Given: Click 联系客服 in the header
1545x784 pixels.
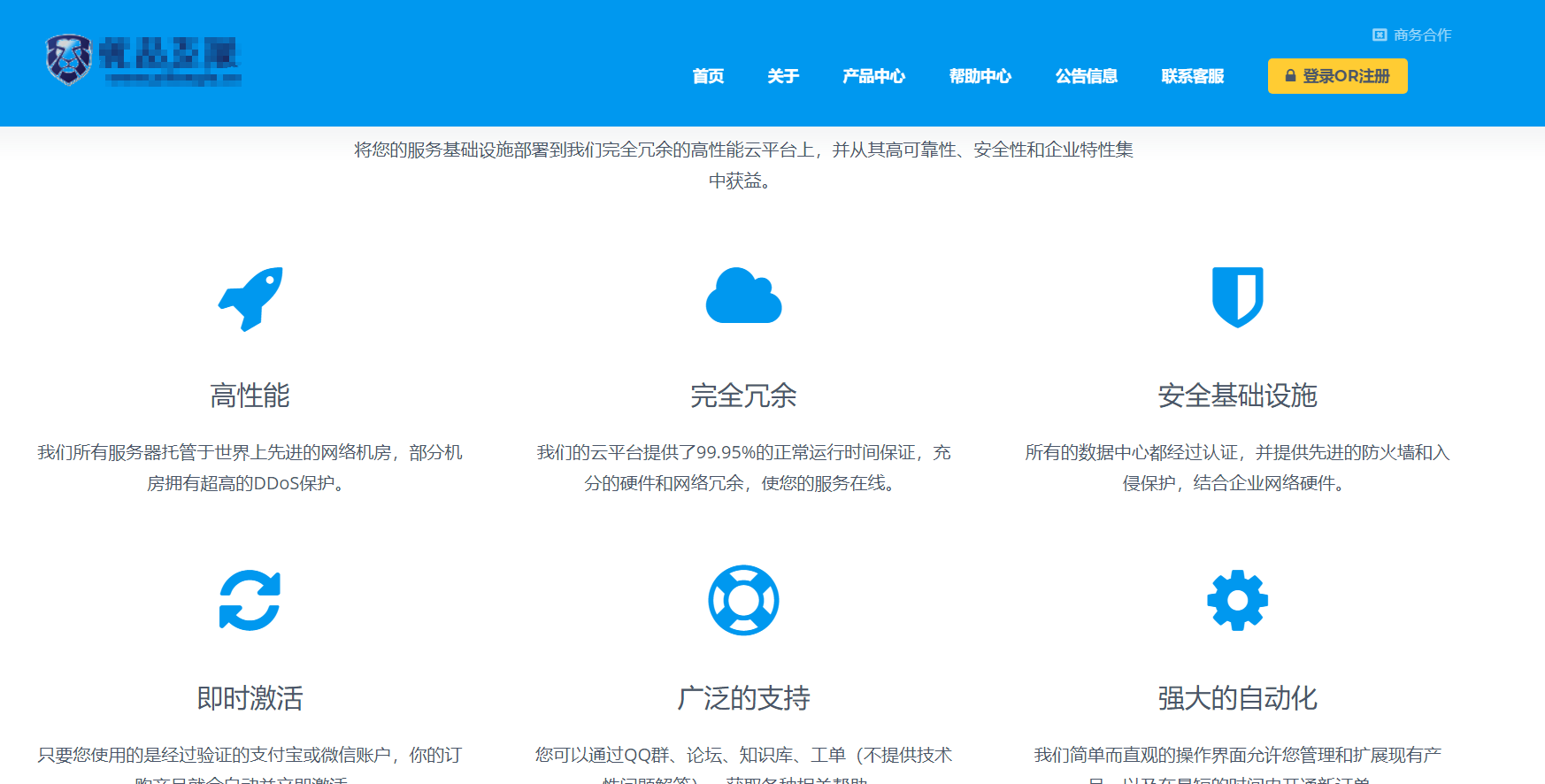Looking at the screenshot, I should (1192, 76).
